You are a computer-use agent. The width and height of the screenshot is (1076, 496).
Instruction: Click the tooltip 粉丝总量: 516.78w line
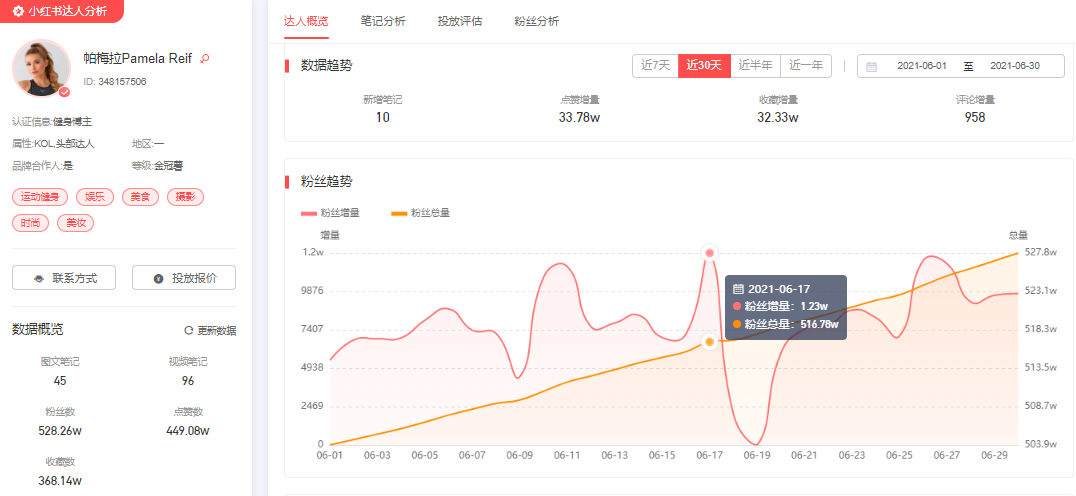point(786,324)
